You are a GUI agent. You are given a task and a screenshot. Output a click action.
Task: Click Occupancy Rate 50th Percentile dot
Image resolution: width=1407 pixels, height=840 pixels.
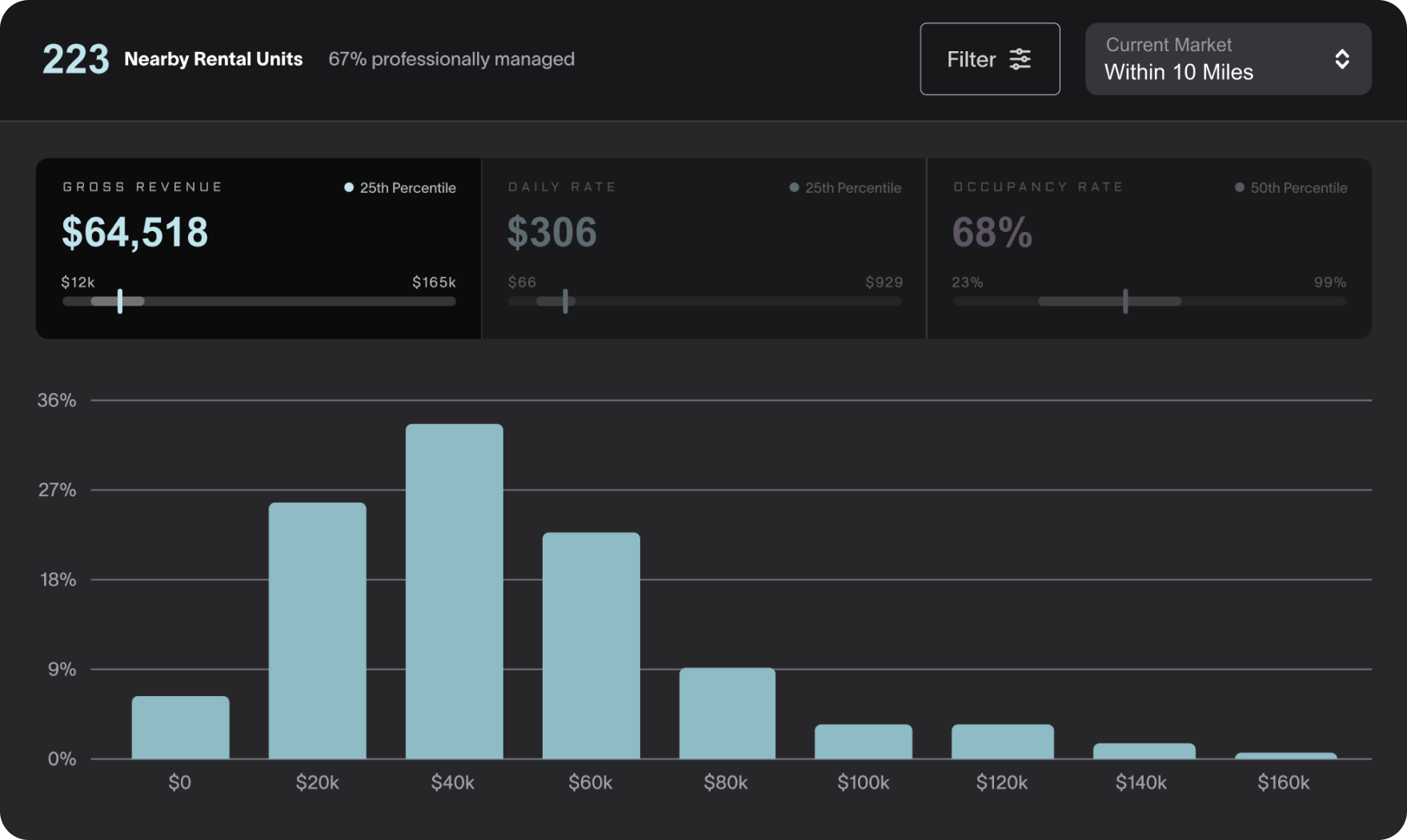click(1239, 187)
